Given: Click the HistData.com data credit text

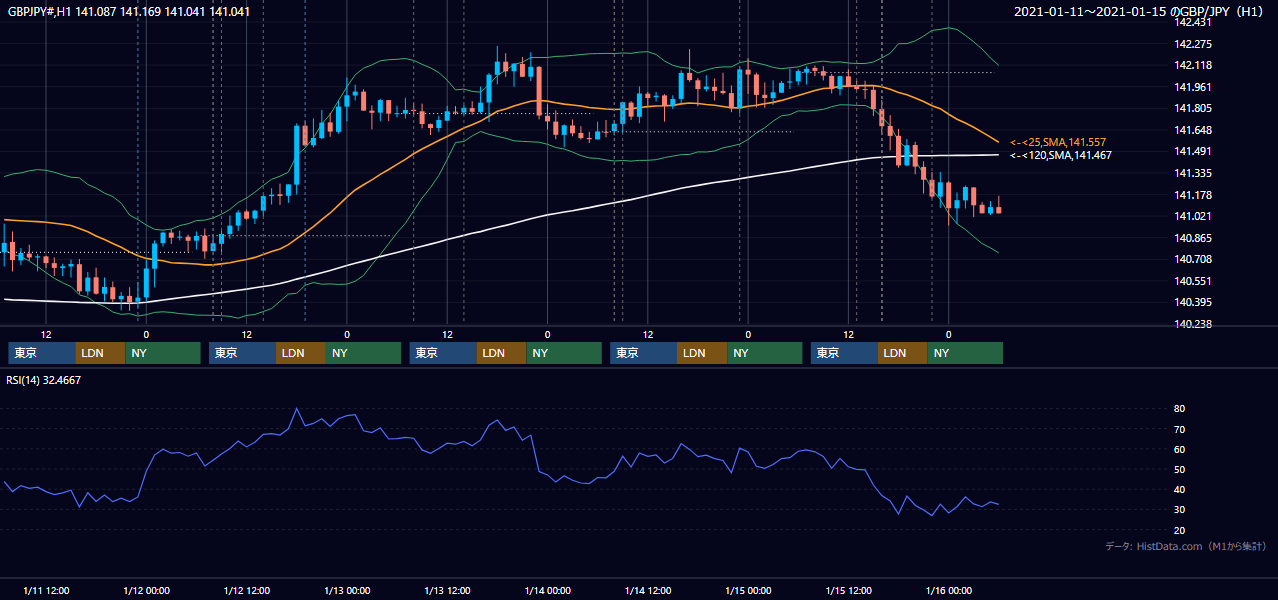Looking at the screenshot, I should click(1185, 546).
